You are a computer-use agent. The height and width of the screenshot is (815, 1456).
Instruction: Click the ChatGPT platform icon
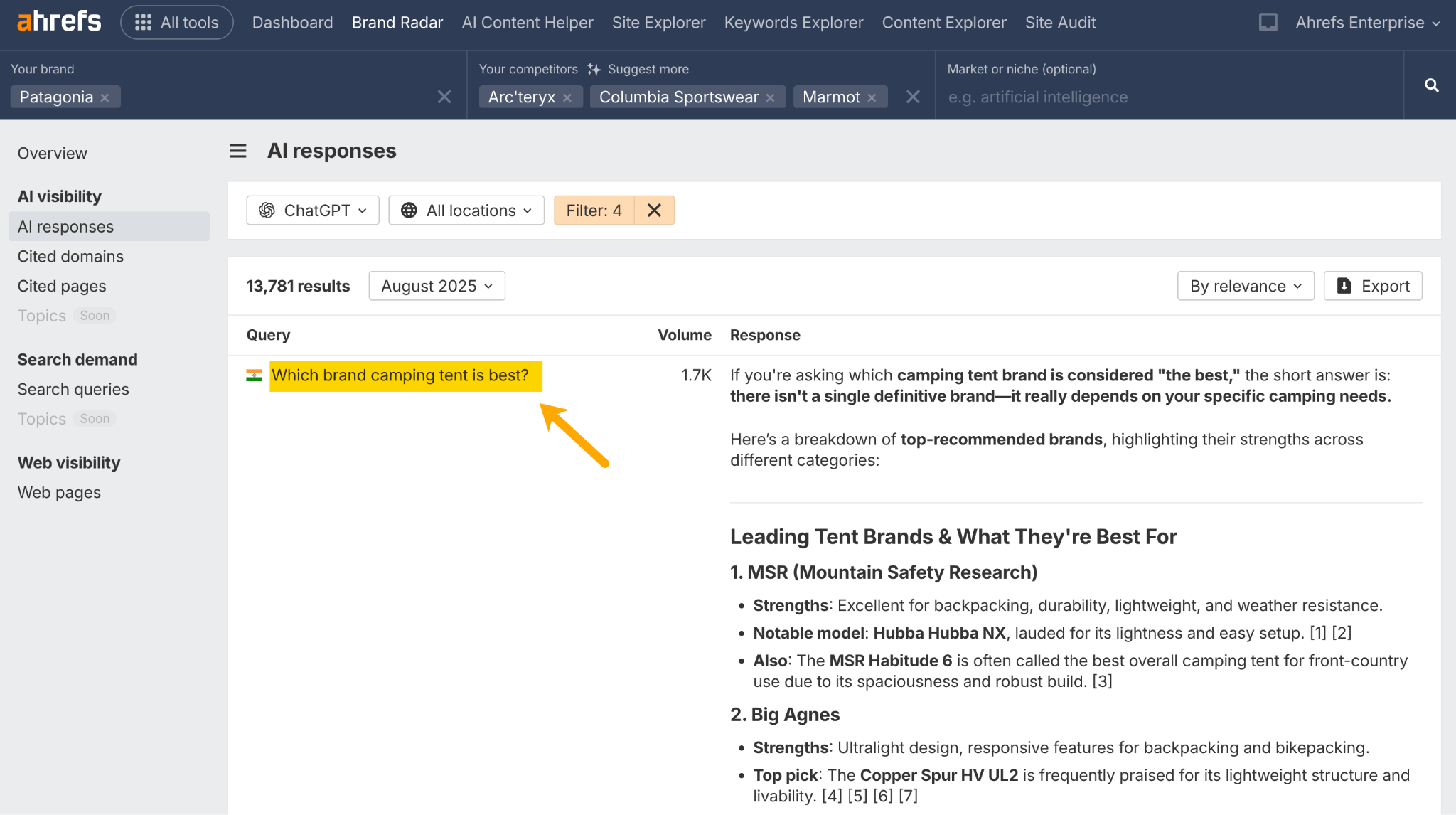coord(267,210)
